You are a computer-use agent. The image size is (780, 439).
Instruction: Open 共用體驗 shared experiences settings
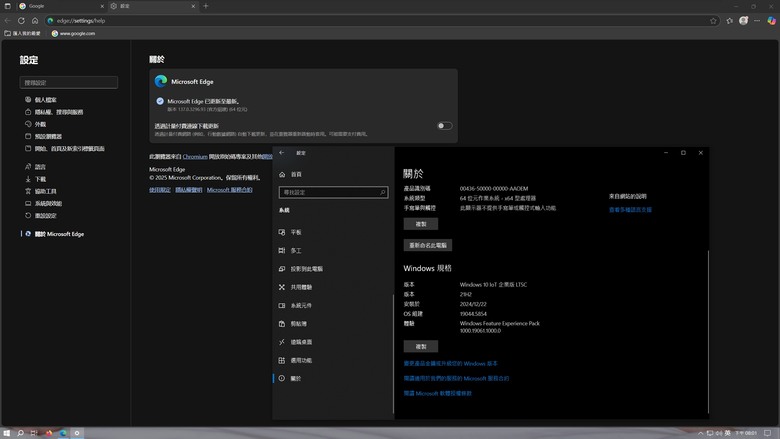(295, 287)
